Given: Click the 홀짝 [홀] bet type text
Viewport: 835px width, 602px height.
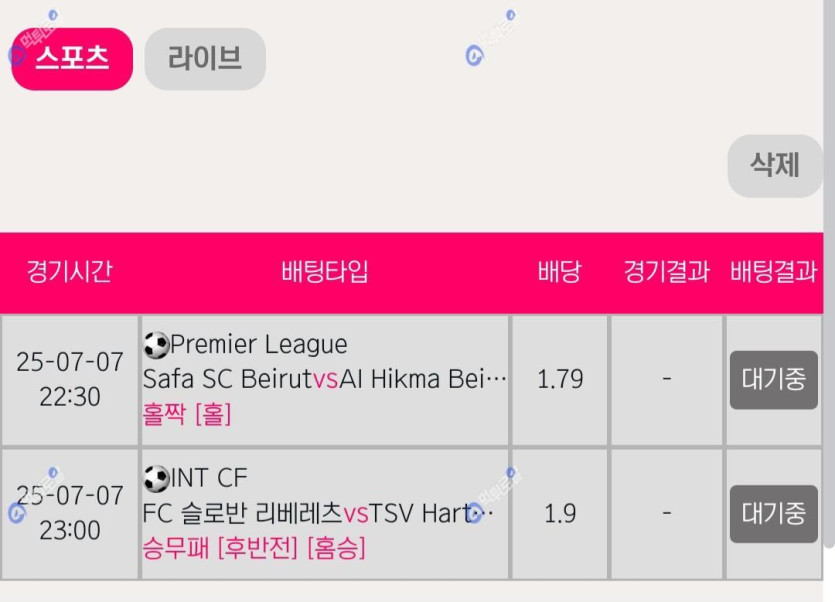Looking at the screenshot, I should 187,414.
